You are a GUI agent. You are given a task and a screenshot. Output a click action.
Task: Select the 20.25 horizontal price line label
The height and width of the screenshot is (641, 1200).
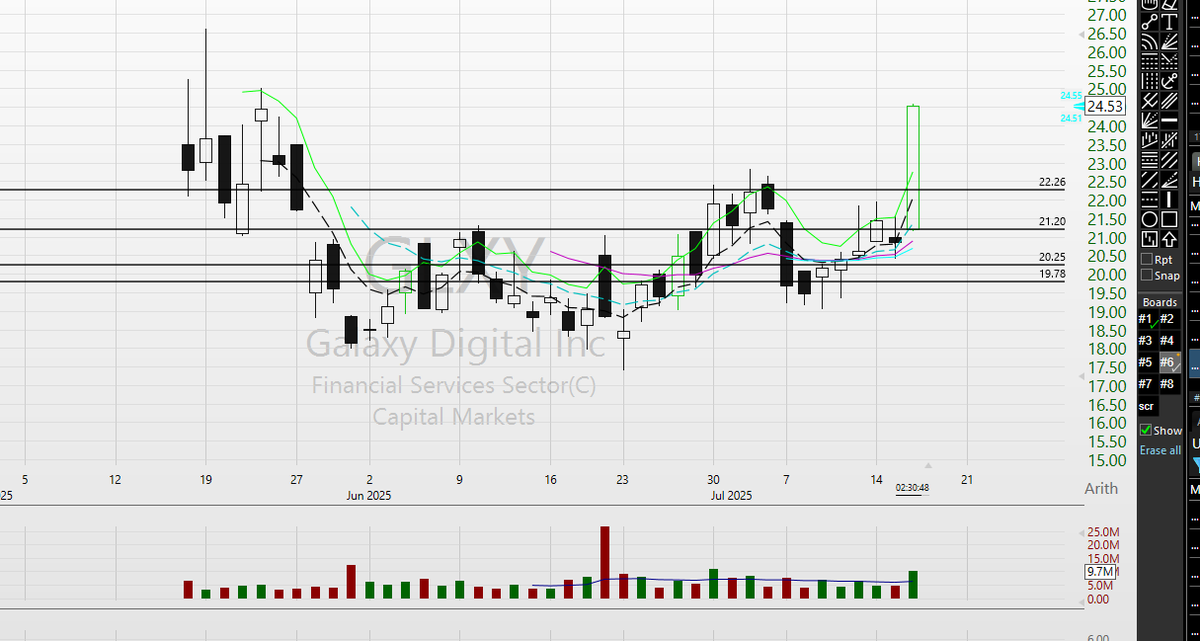1052,257
